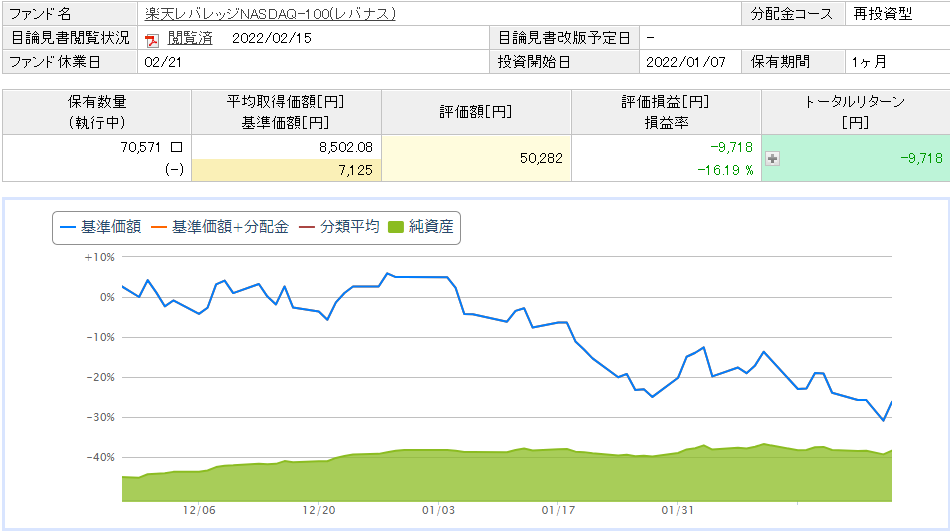Toggle the 基準価額+分配金 legend series
This screenshot has height=532, width=950.
(220, 227)
